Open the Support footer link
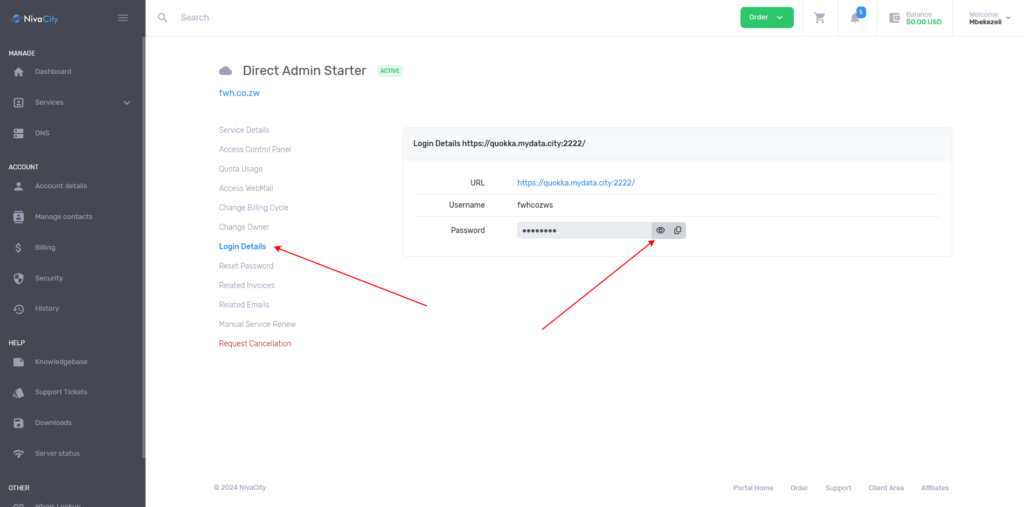This screenshot has height=507, width=1024. 839,488
